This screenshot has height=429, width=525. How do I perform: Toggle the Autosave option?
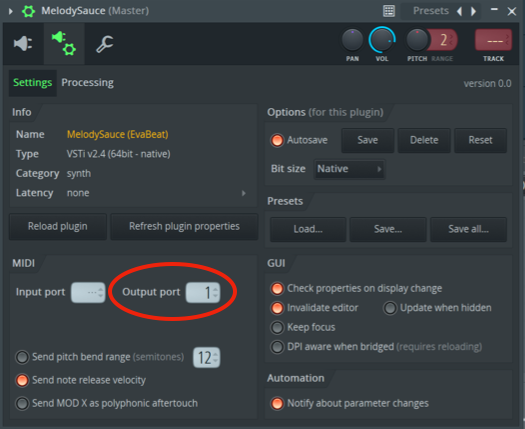point(277,140)
